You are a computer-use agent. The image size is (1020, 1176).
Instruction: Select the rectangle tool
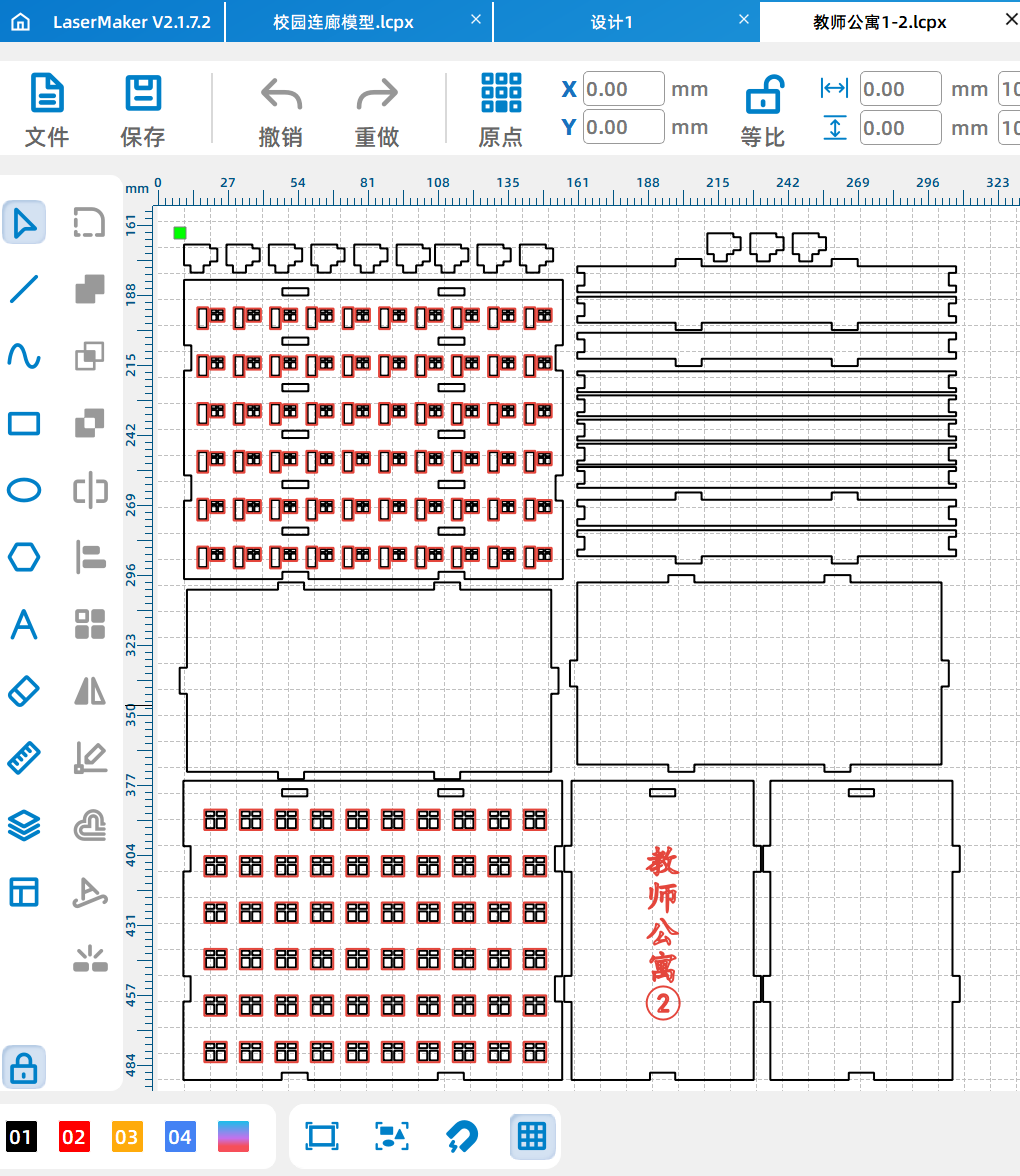coord(24,423)
